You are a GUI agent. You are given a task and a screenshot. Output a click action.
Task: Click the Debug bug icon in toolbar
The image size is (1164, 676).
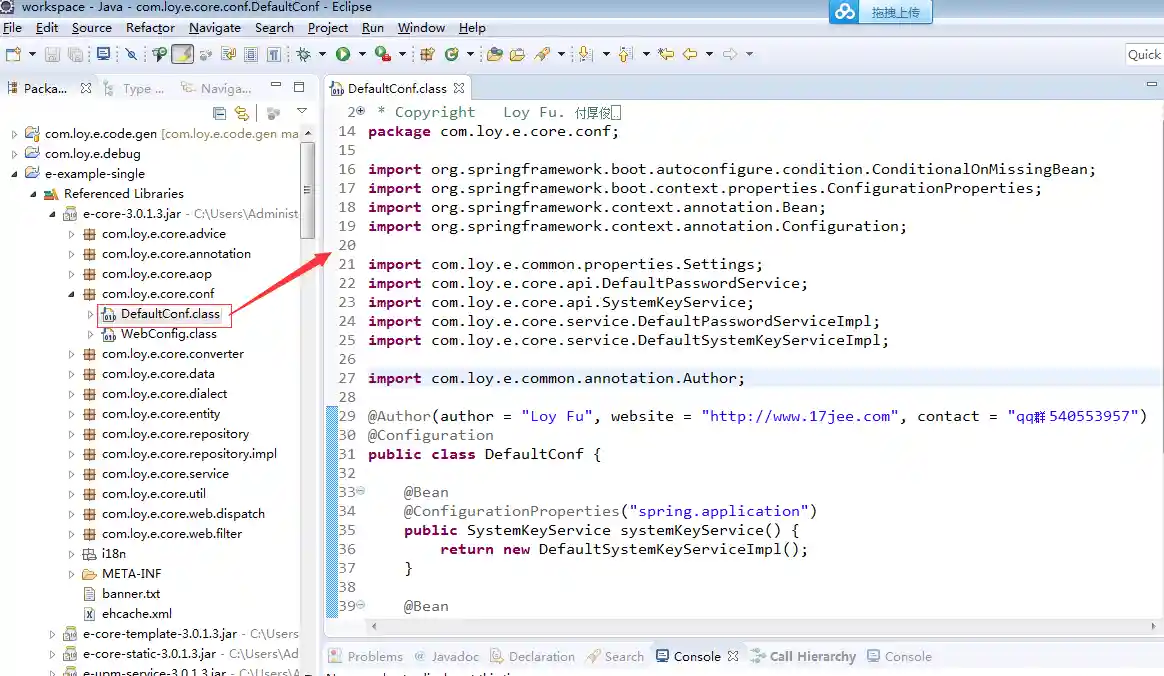click(x=303, y=54)
